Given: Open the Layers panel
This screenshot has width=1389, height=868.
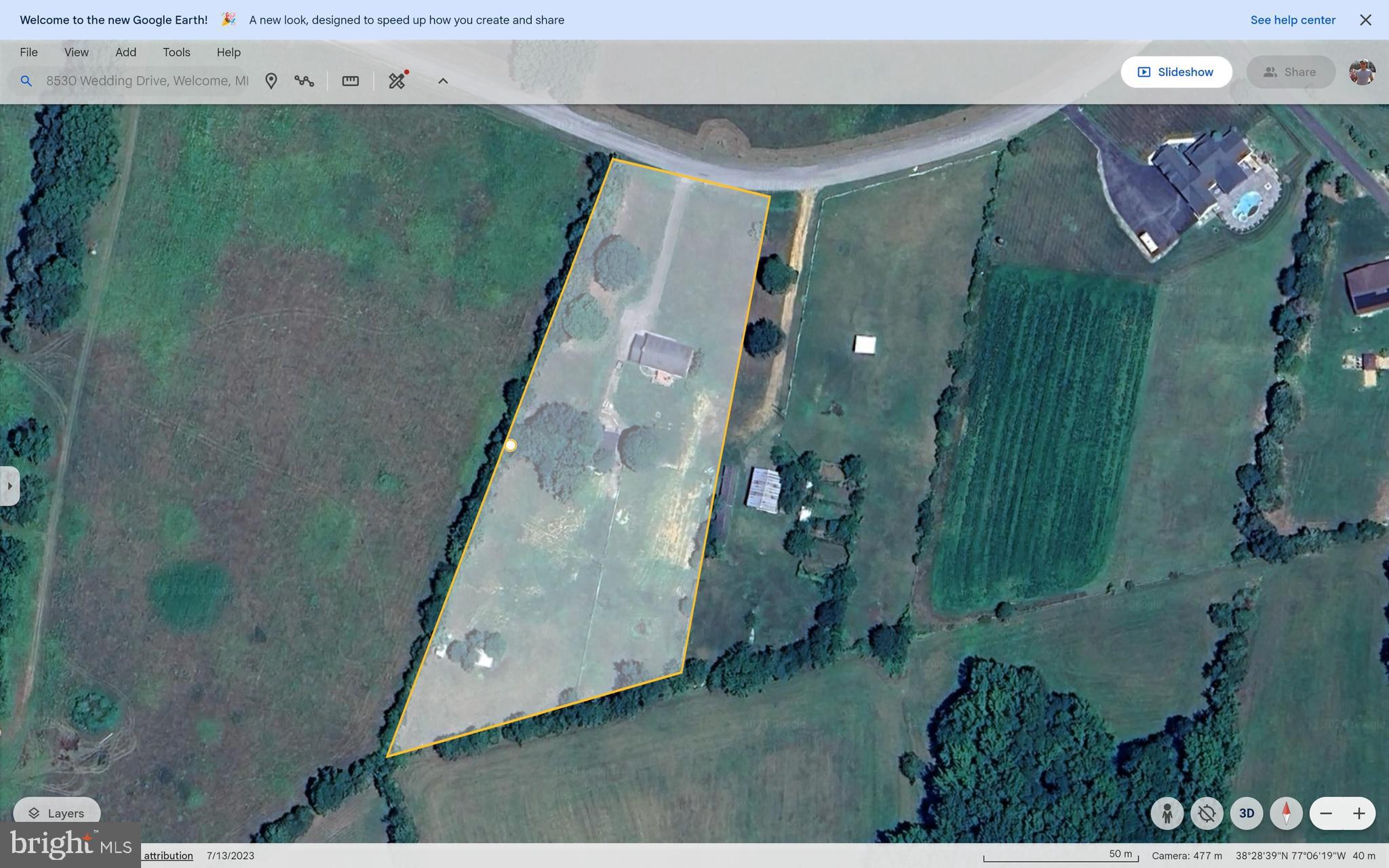Looking at the screenshot, I should (x=56, y=813).
